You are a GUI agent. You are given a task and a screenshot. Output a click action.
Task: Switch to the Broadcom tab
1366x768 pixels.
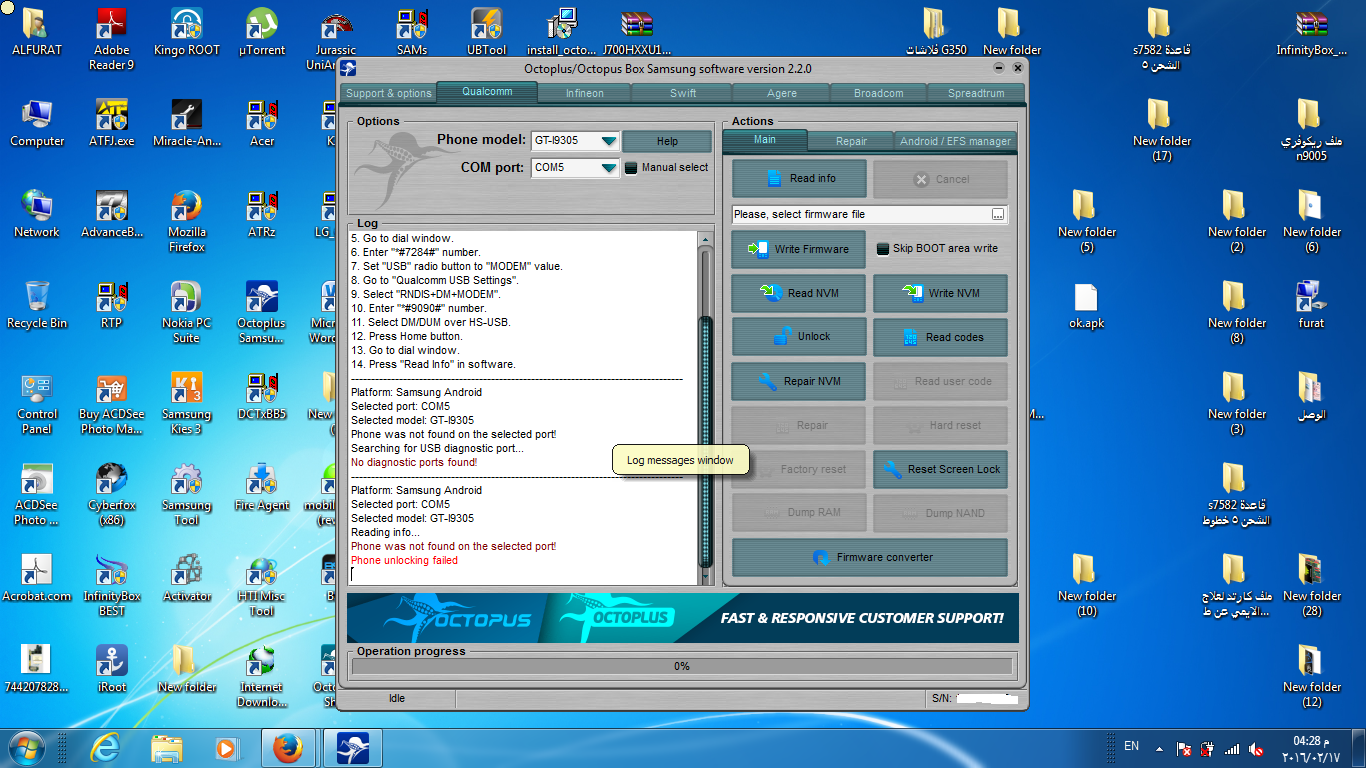click(x=878, y=93)
